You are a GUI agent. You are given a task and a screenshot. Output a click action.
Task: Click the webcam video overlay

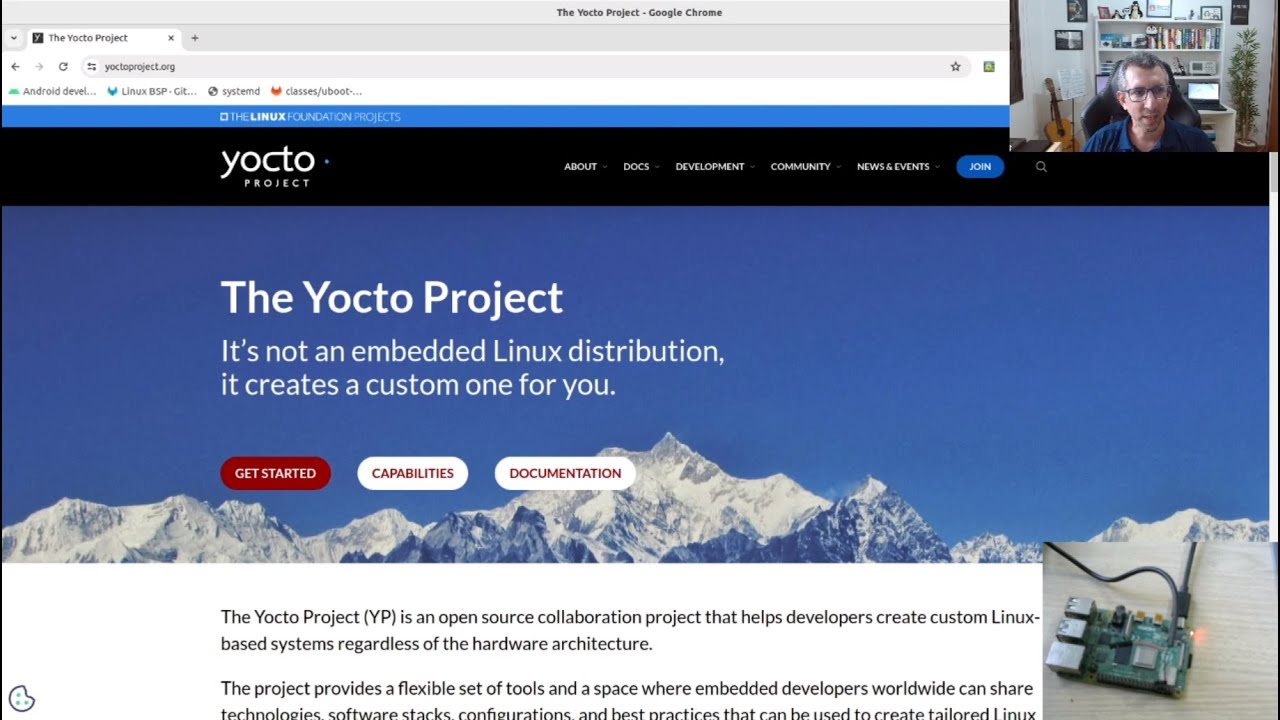point(1144,76)
